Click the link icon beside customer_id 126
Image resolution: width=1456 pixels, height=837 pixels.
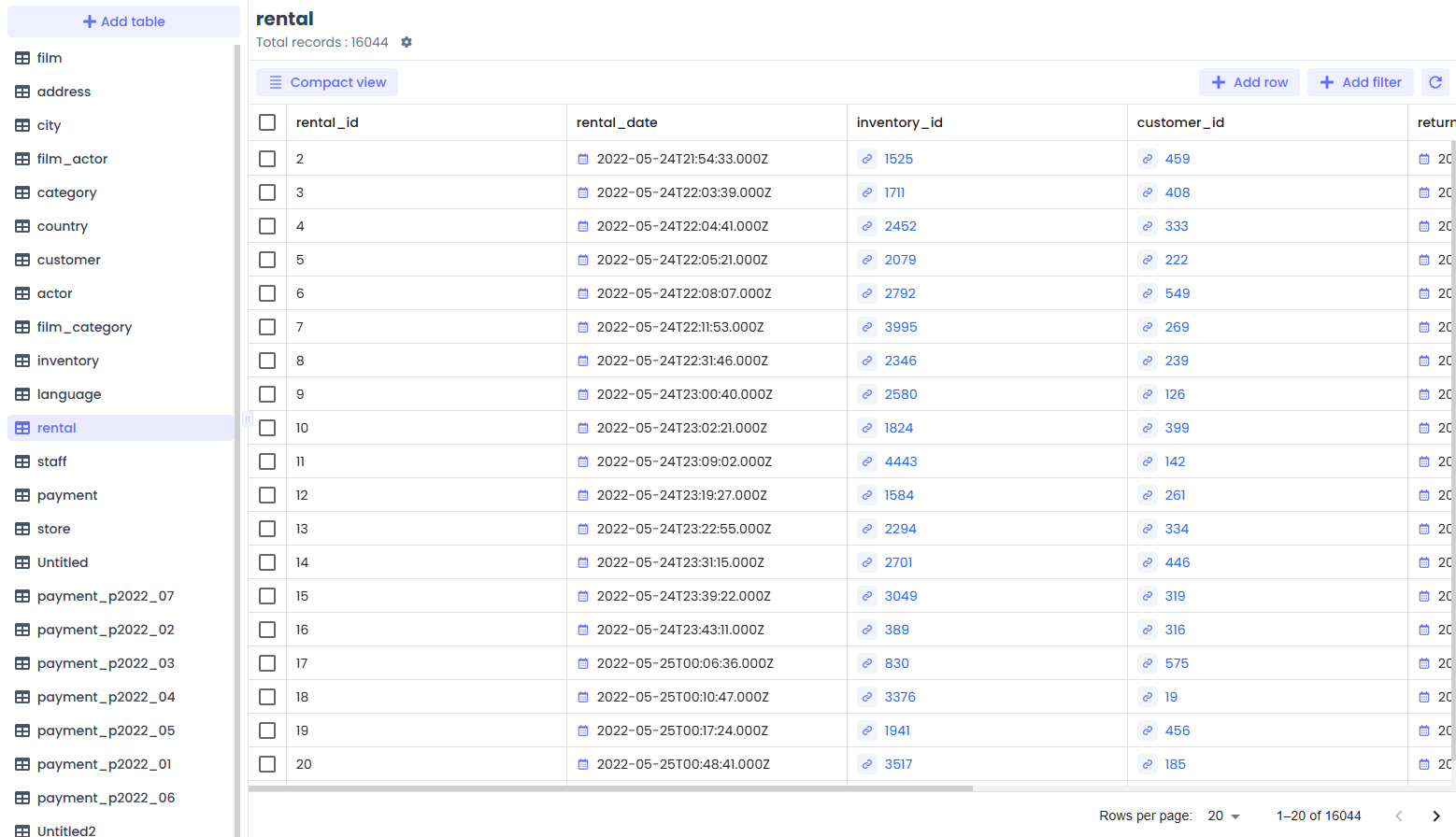point(1148,394)
